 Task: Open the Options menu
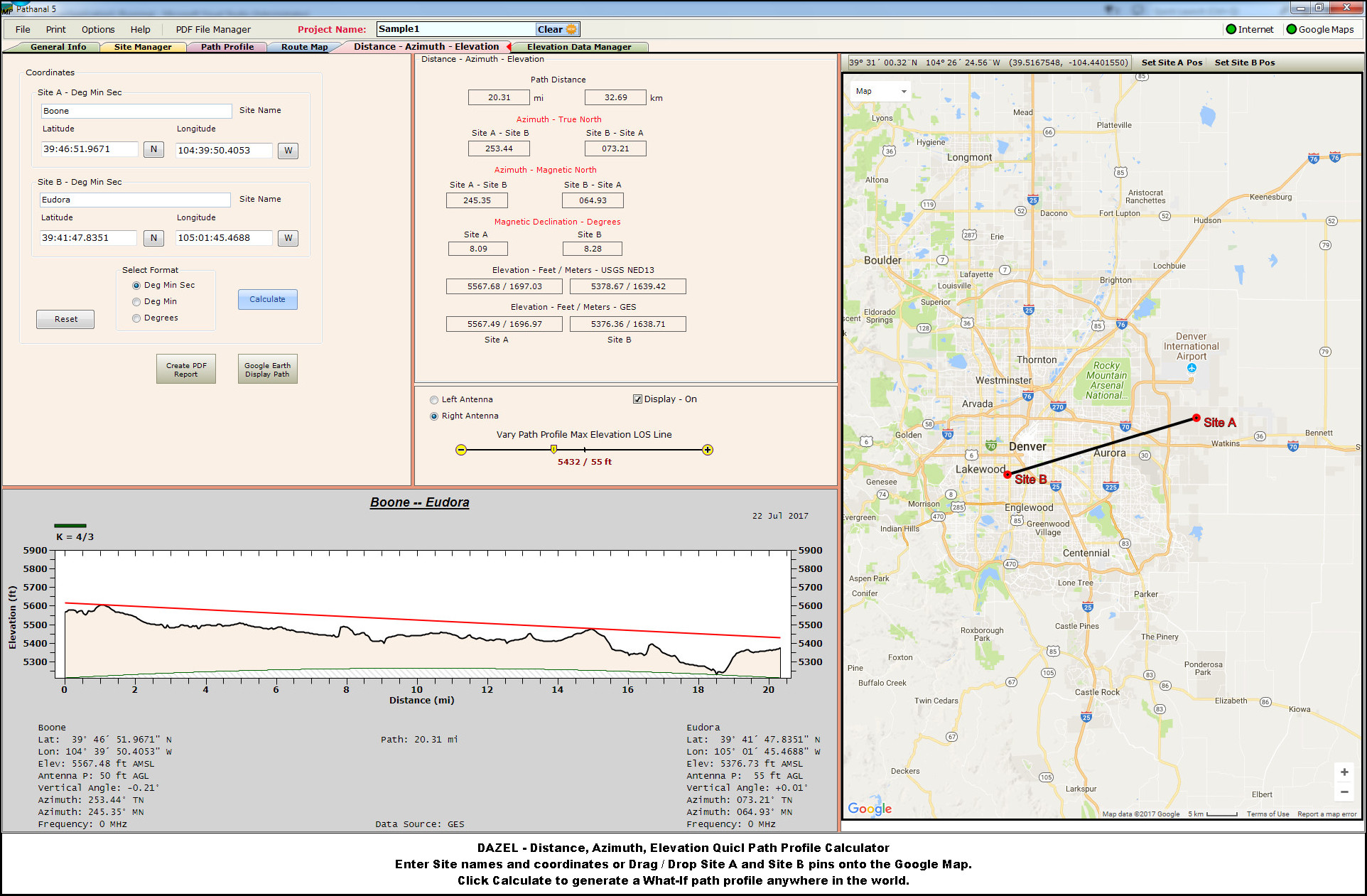coord(98,29)
